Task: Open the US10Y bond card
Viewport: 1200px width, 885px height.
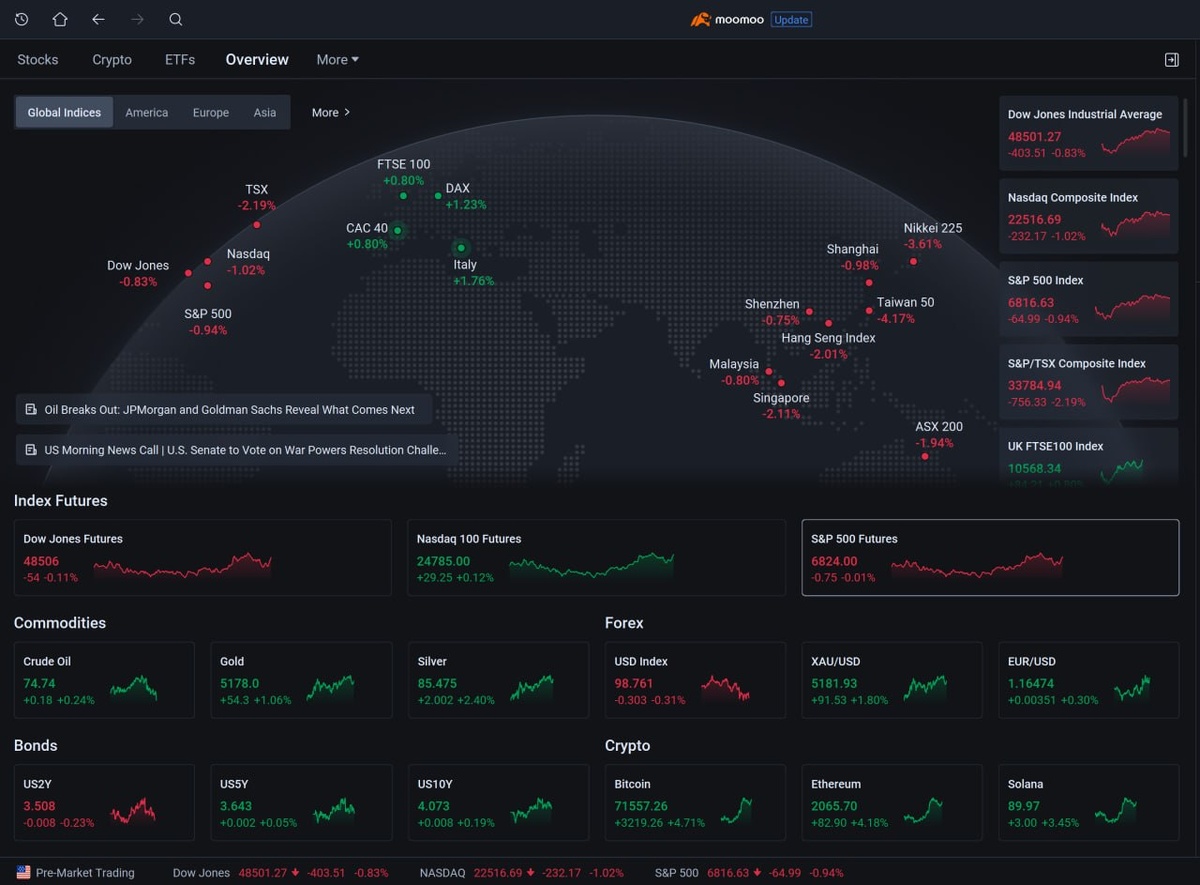Action: click(498, 803)
